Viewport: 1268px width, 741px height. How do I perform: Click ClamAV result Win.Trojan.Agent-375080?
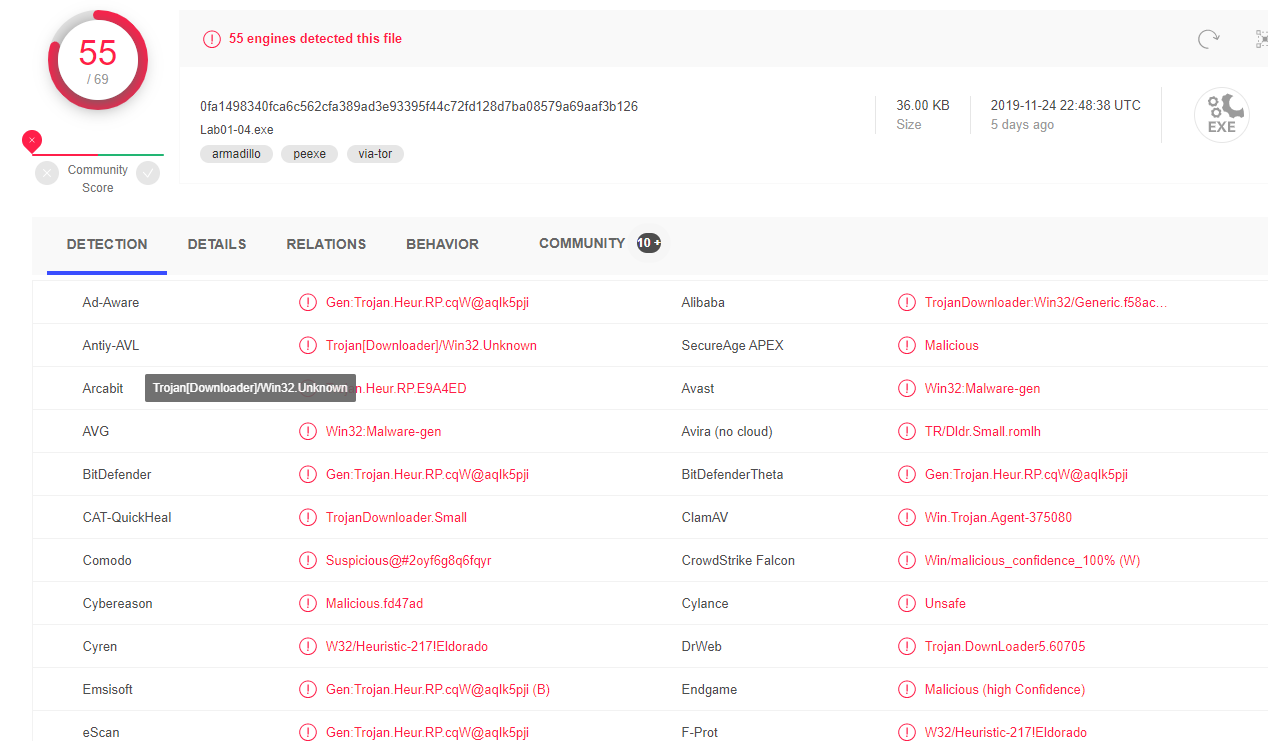tap(998, 517)
